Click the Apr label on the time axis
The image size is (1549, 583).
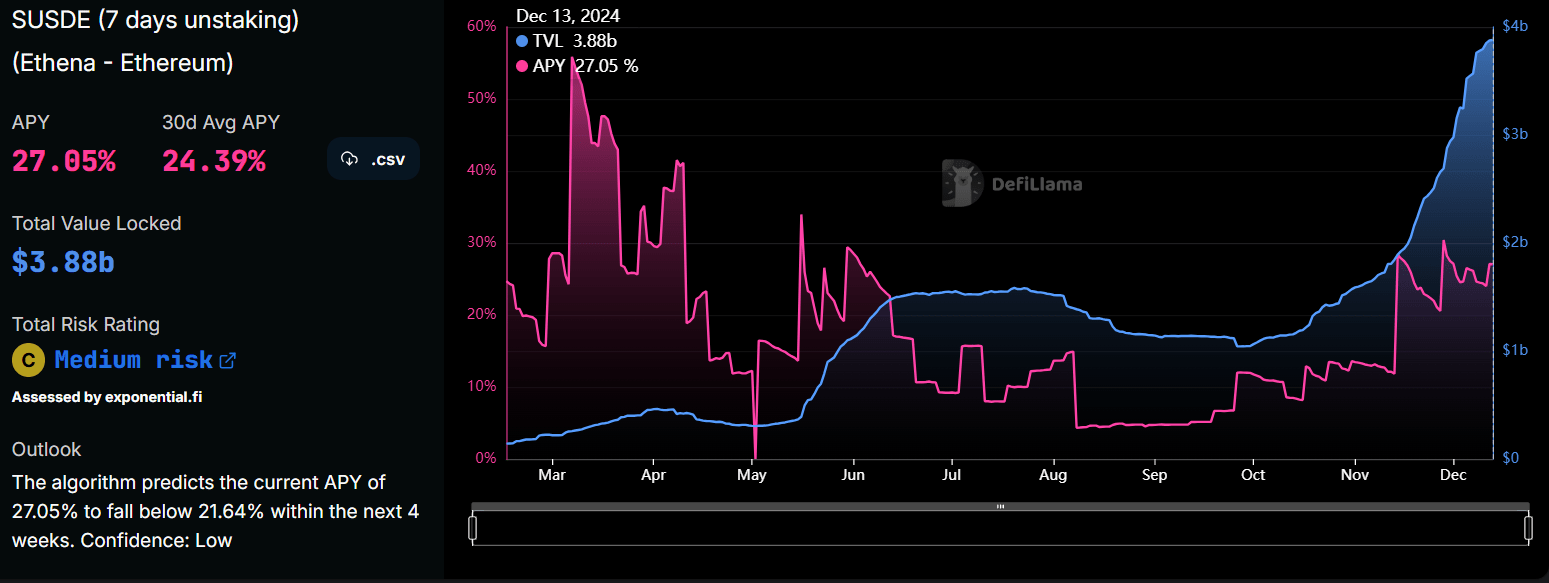click(653, 475)
